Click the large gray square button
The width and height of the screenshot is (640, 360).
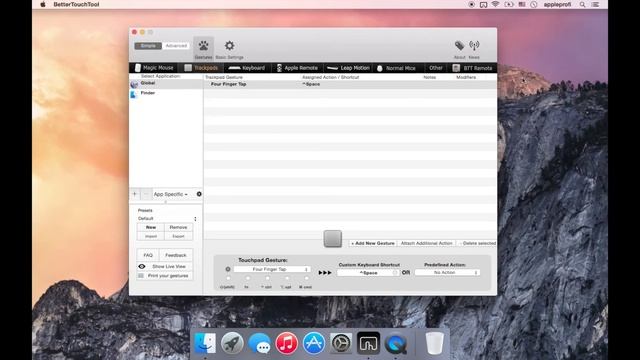click(333, 239)
